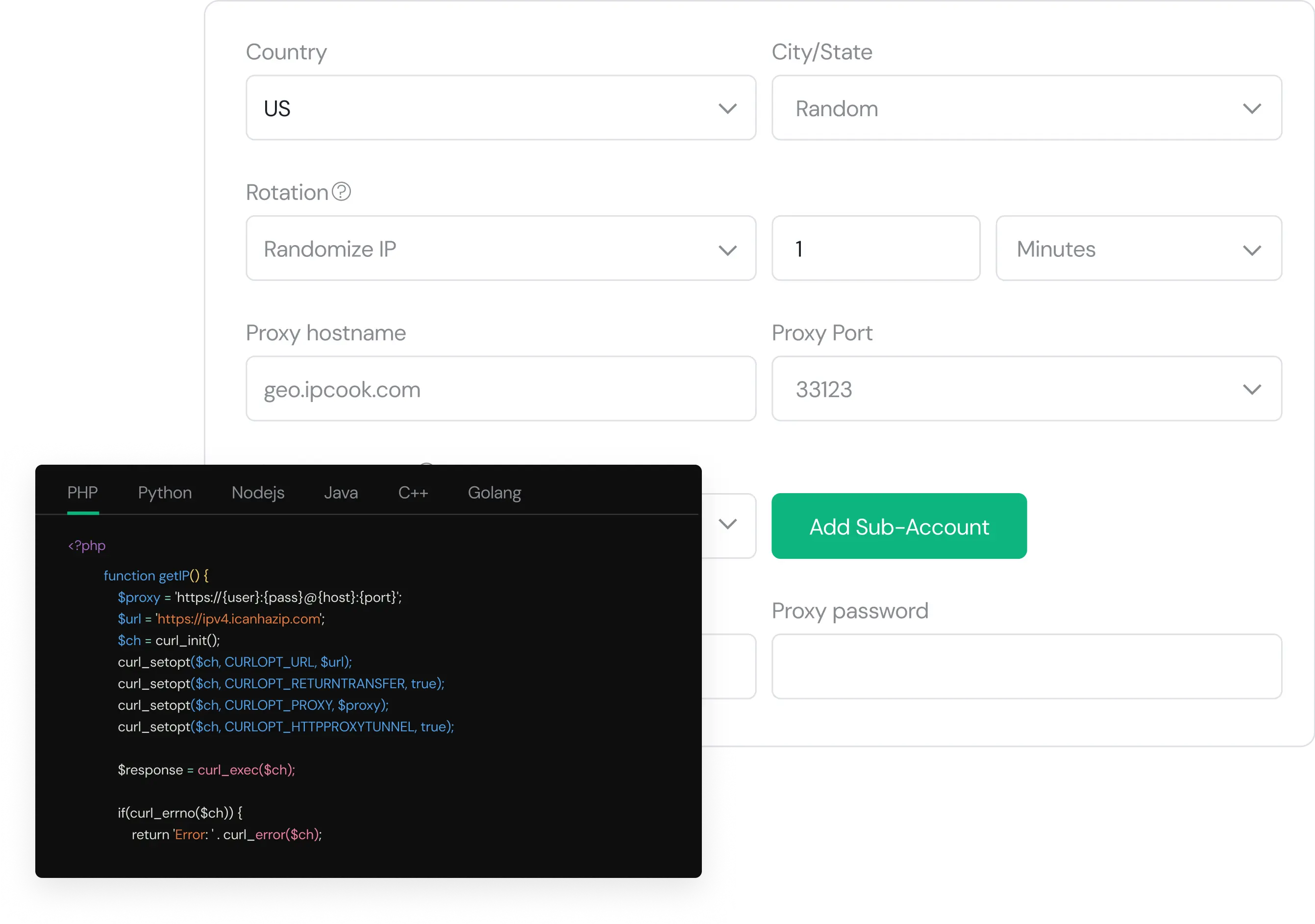This screenshot has width=1315, height=924.
Task: Click the Proxy password label
Action: [850, 611]
